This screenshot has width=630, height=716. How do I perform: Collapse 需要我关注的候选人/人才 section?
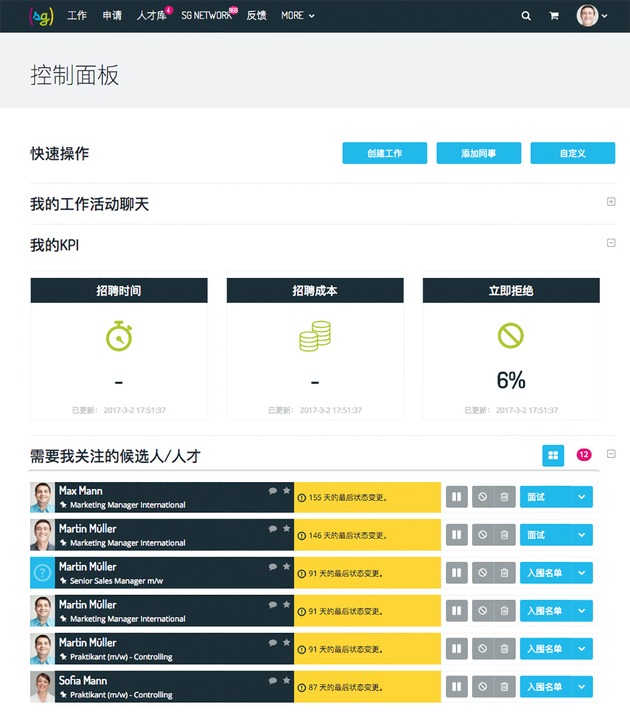pos(611,455)
